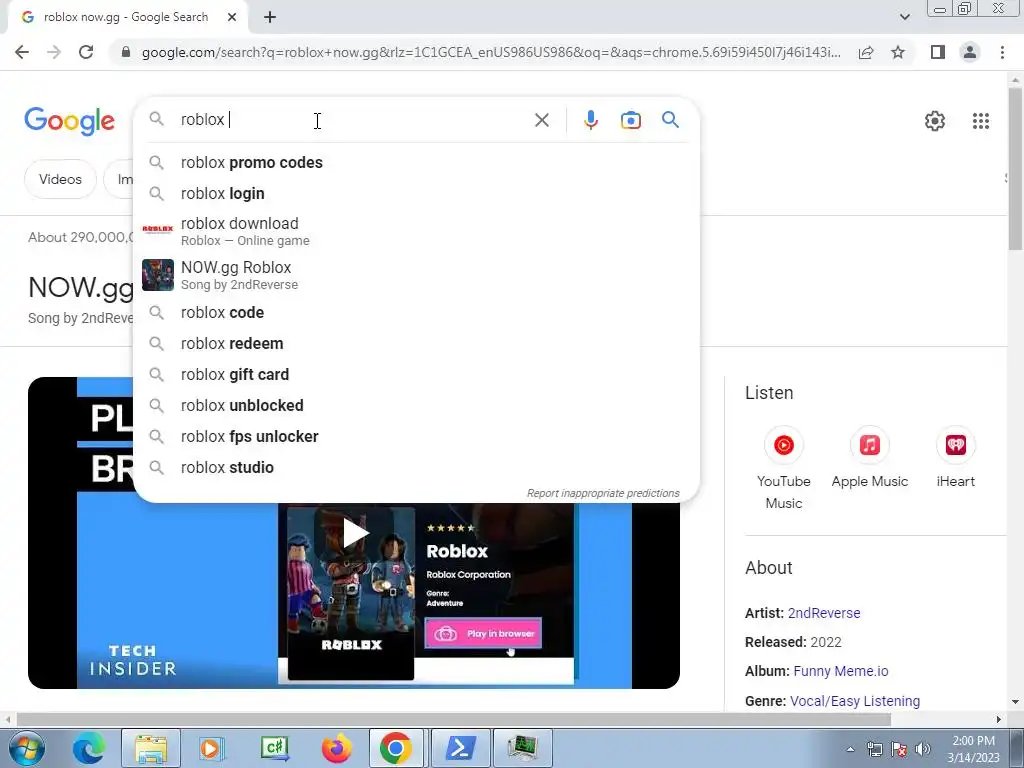
Task: Open the Windows Start button
Action: tap(25, 748)
